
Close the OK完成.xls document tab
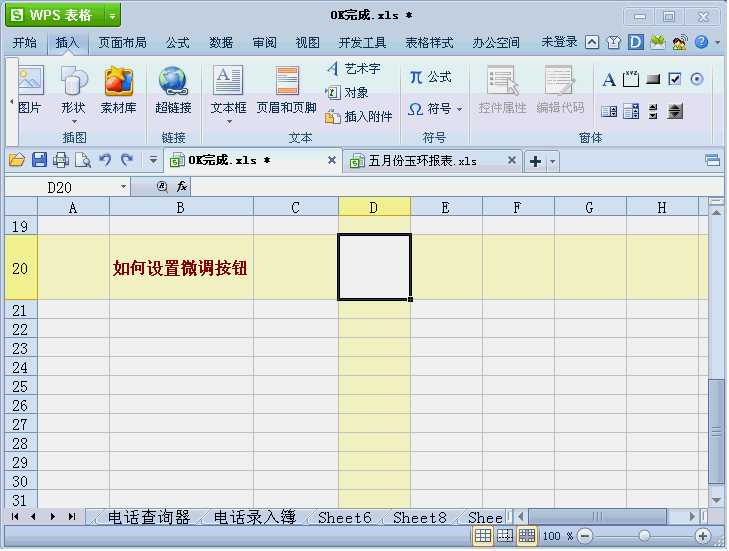pyautogui.click(x=331, y=160)
